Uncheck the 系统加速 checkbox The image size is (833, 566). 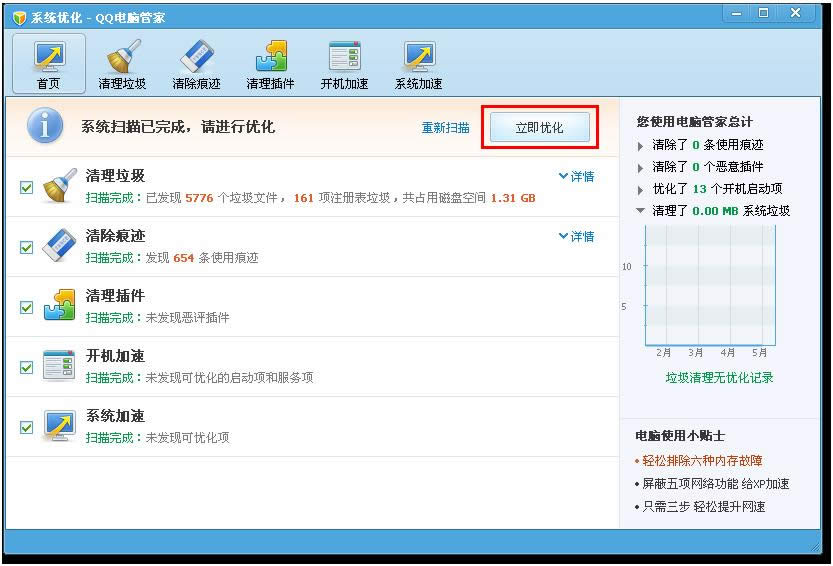coord(27,427)
